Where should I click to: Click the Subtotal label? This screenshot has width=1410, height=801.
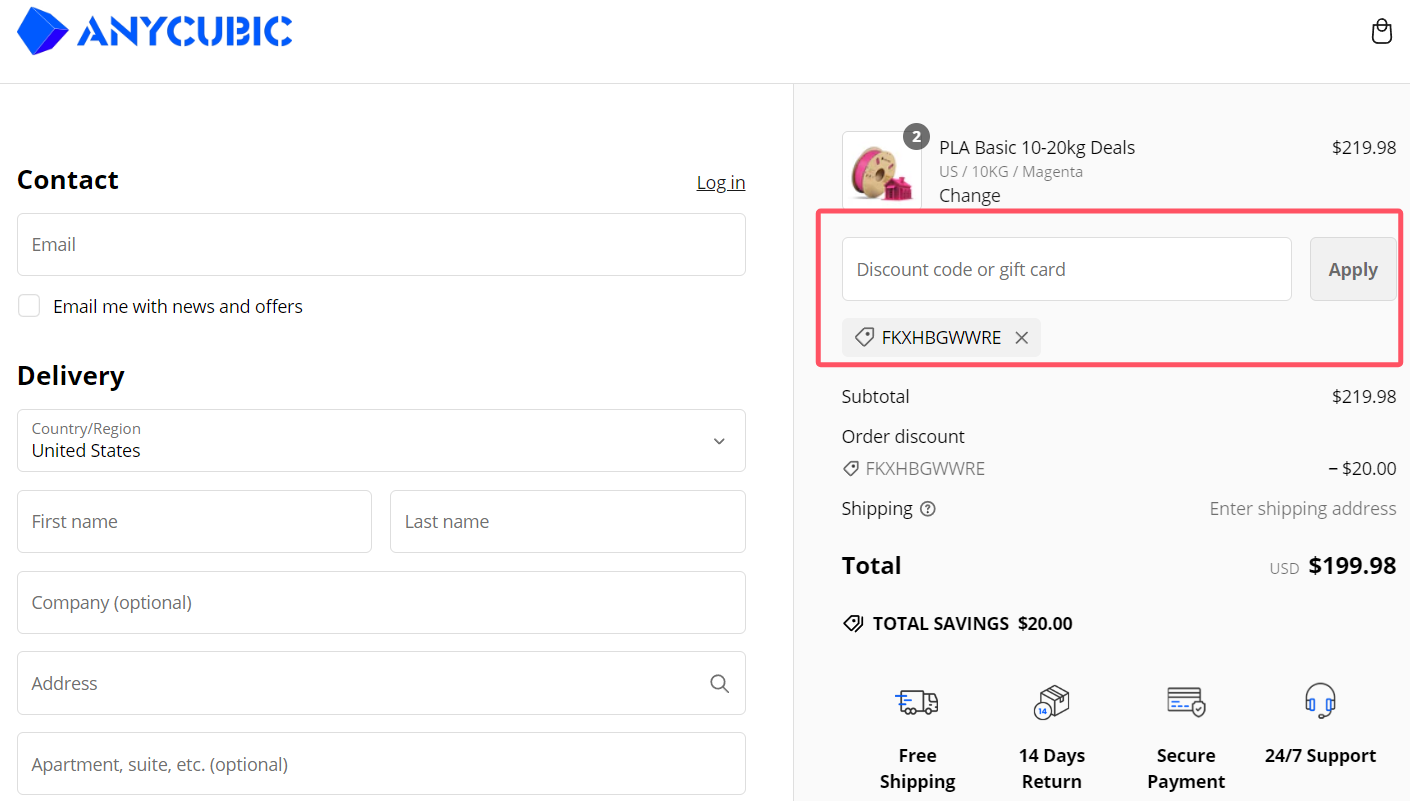[876, 397]
